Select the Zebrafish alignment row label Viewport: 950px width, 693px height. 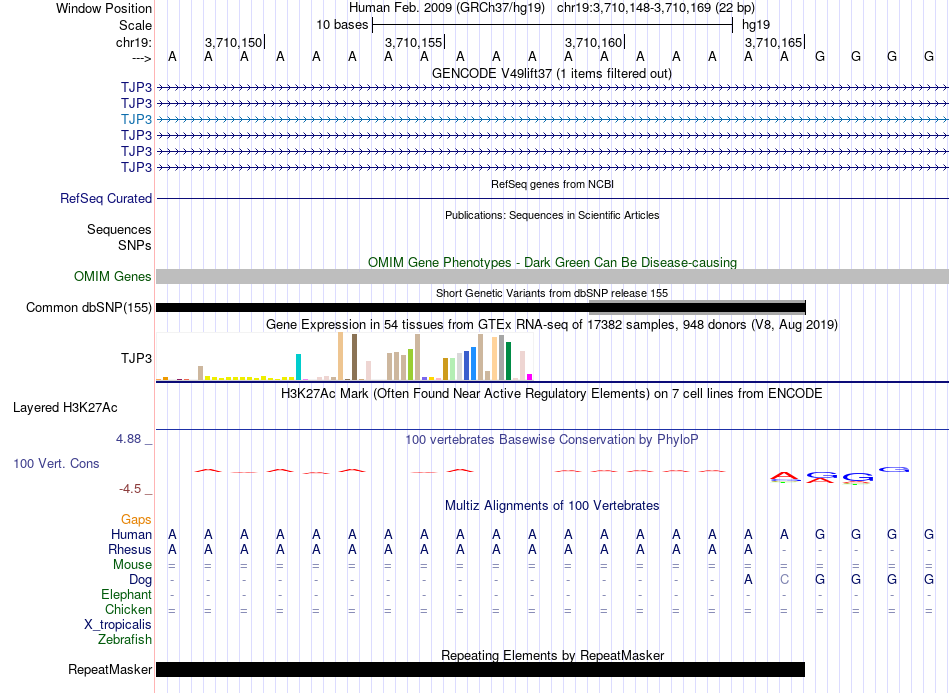tap(125, 640)
